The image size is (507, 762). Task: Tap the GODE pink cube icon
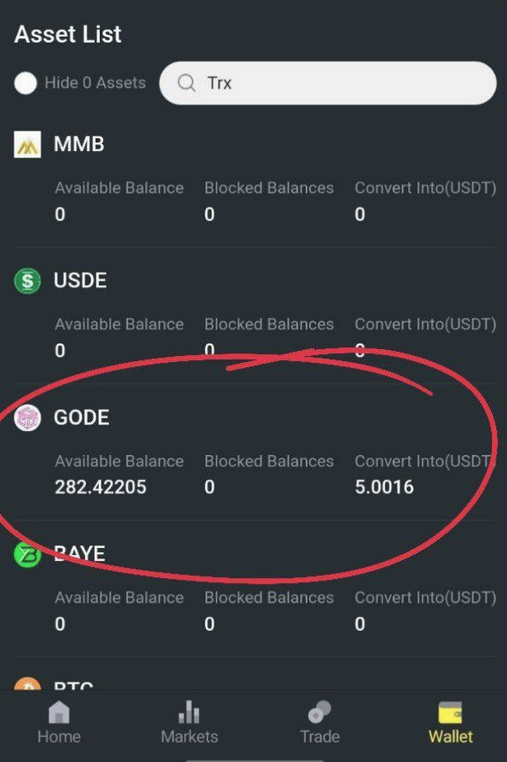(x=27, y=418)
